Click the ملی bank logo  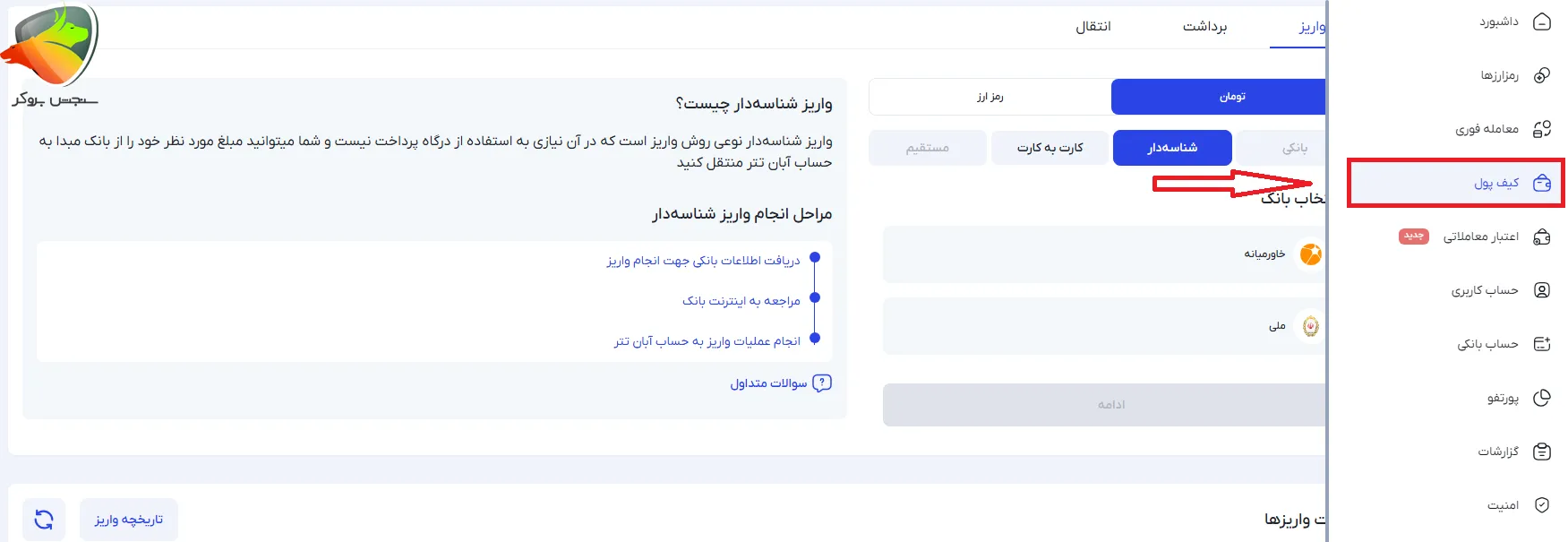click(1310, 326)
